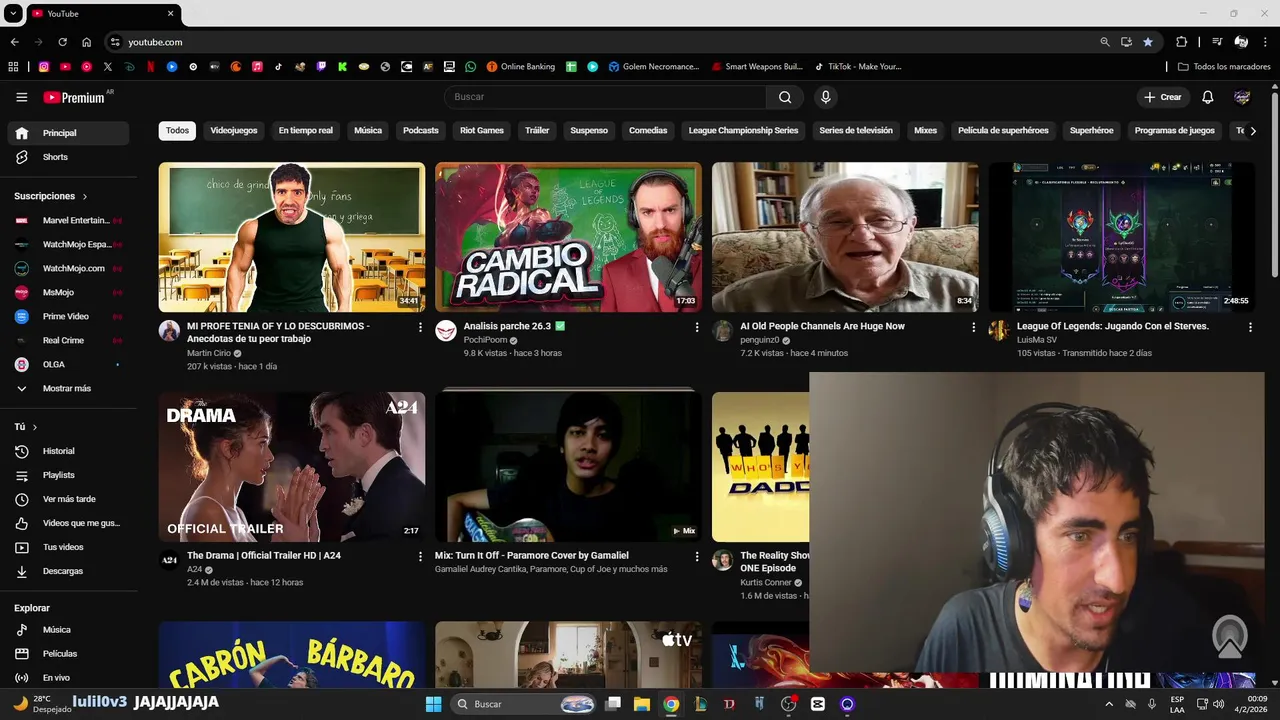Open the Martin Cirio channel link
Screen dimensions: 1280x720
[209, 353]
